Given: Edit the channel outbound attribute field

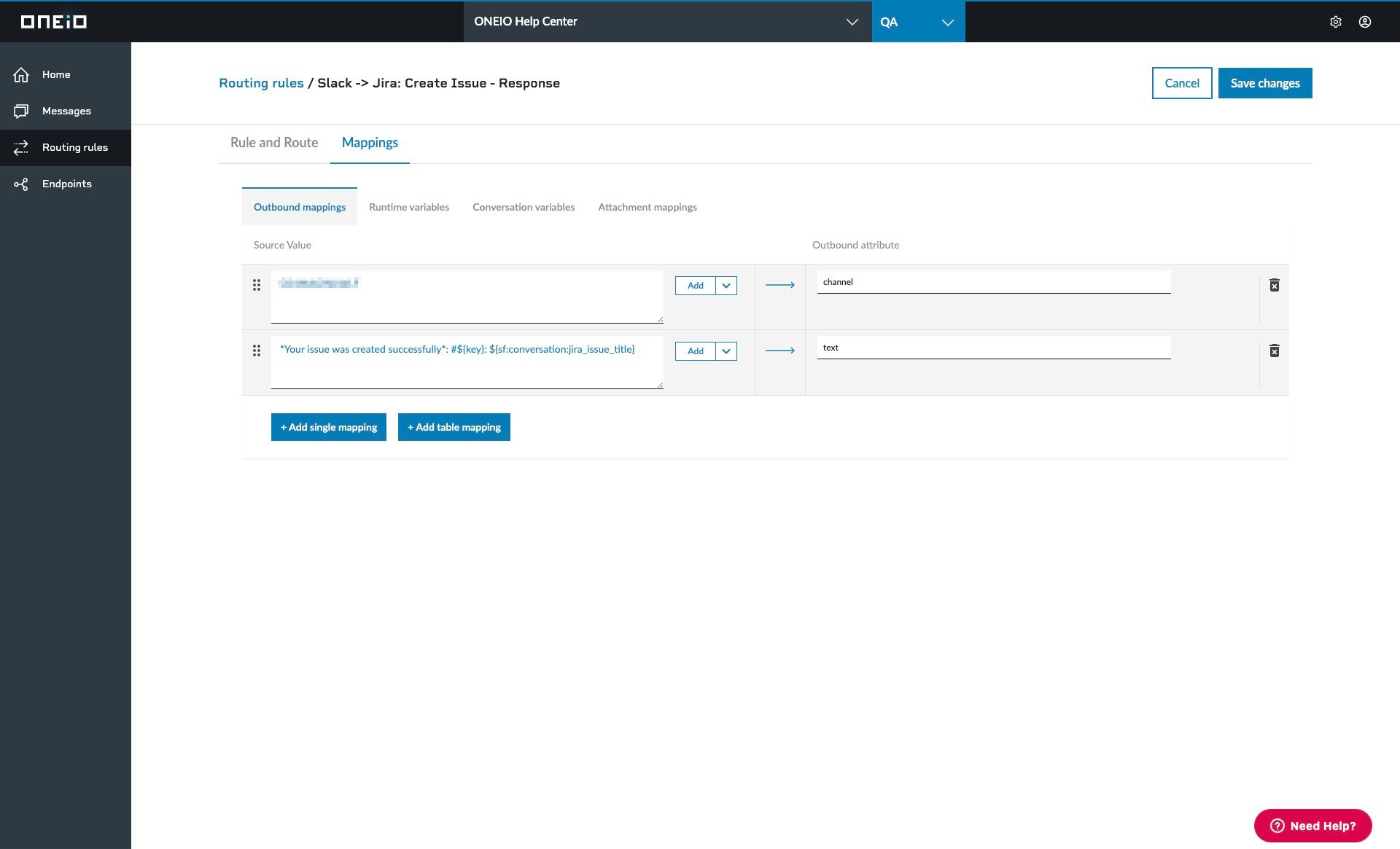Looking at the screenshot, I should 994,282.
